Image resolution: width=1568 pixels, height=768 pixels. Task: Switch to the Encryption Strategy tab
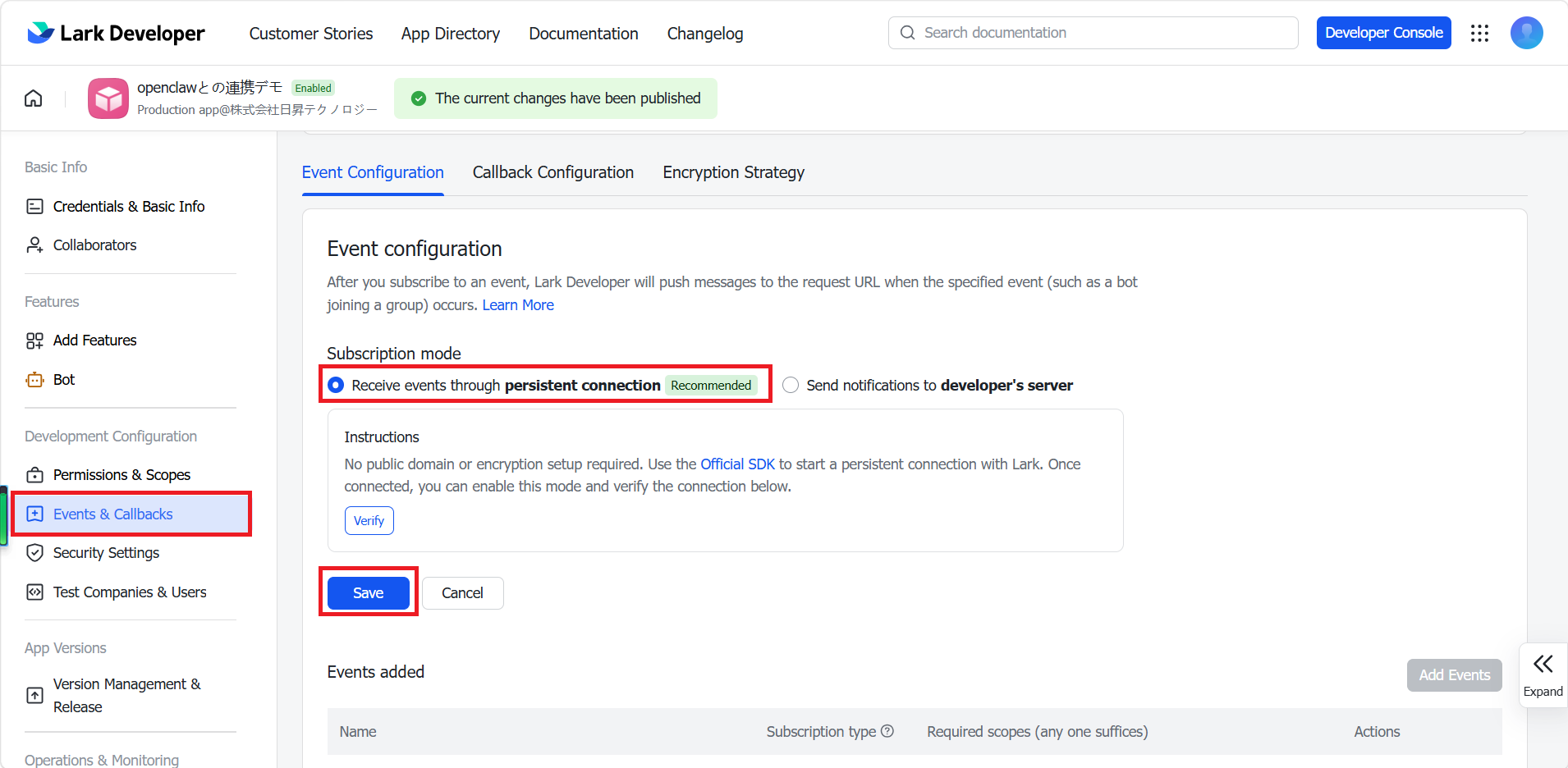pos(734,172)
